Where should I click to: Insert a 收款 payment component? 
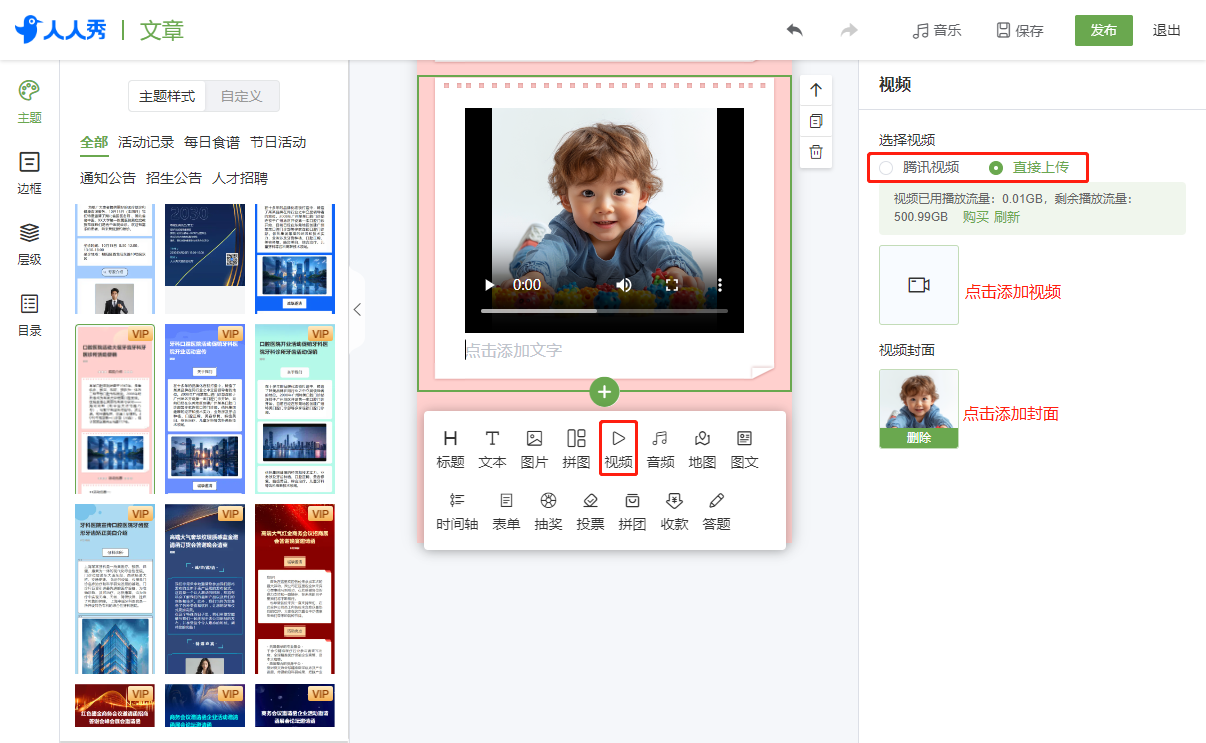[675, 511]
